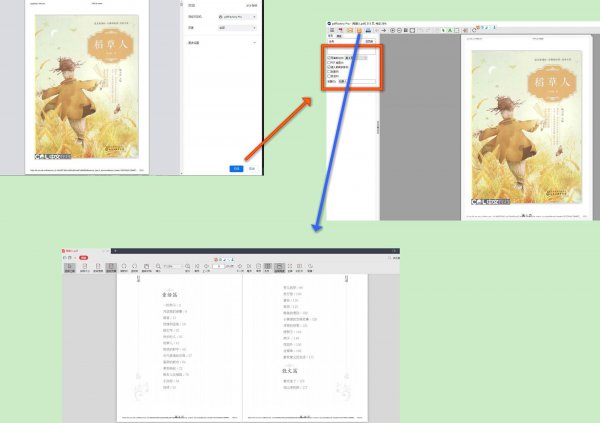Click the fullscreen corners icon in reader toolbar
This screenshot has width=600, height=423.
[x=290, y=267]
